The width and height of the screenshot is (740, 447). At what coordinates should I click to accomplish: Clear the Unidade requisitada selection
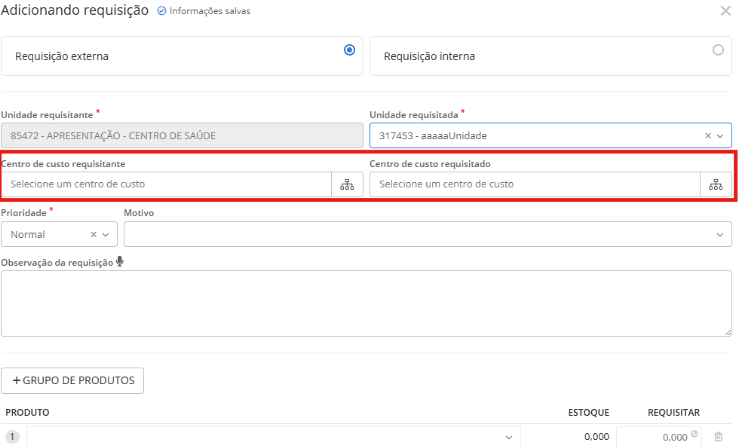point(708,136)
